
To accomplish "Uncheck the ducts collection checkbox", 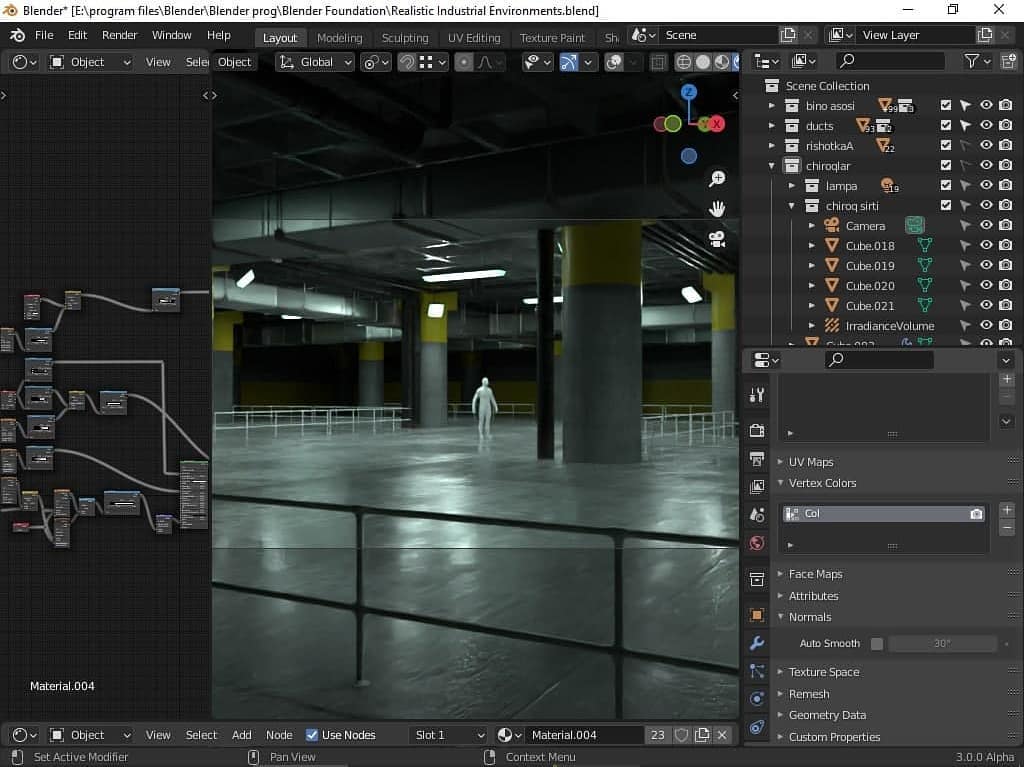I will click(946, 125).
